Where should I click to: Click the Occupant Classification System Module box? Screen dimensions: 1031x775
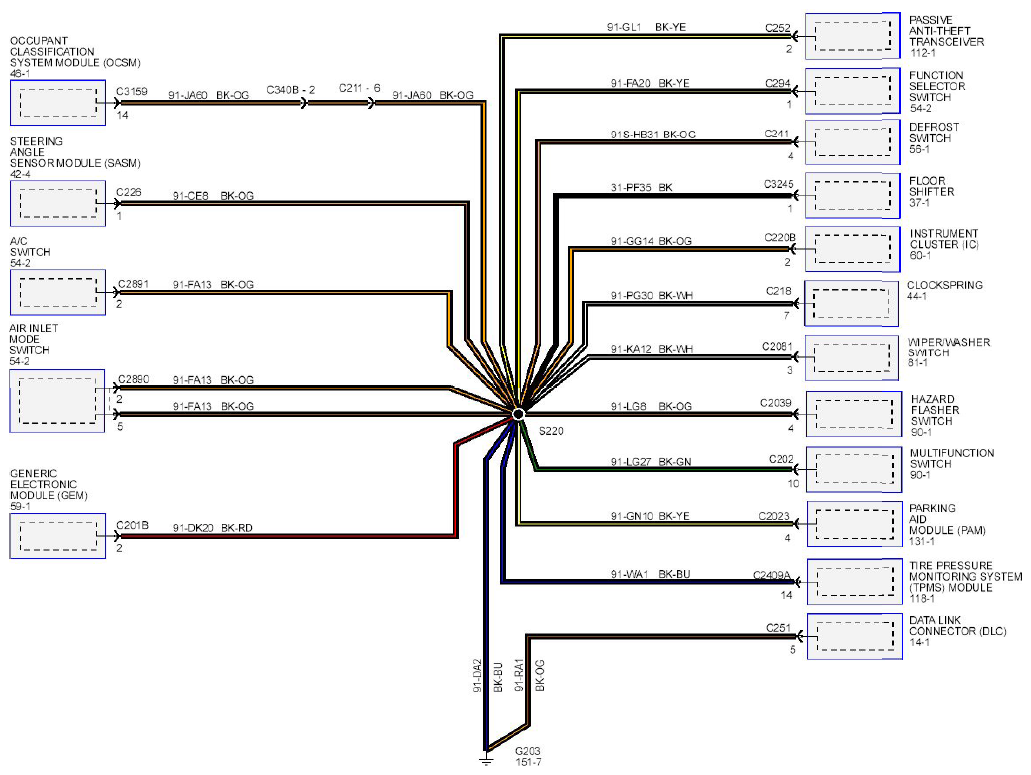pyautogui.click(x=58, y=103)
